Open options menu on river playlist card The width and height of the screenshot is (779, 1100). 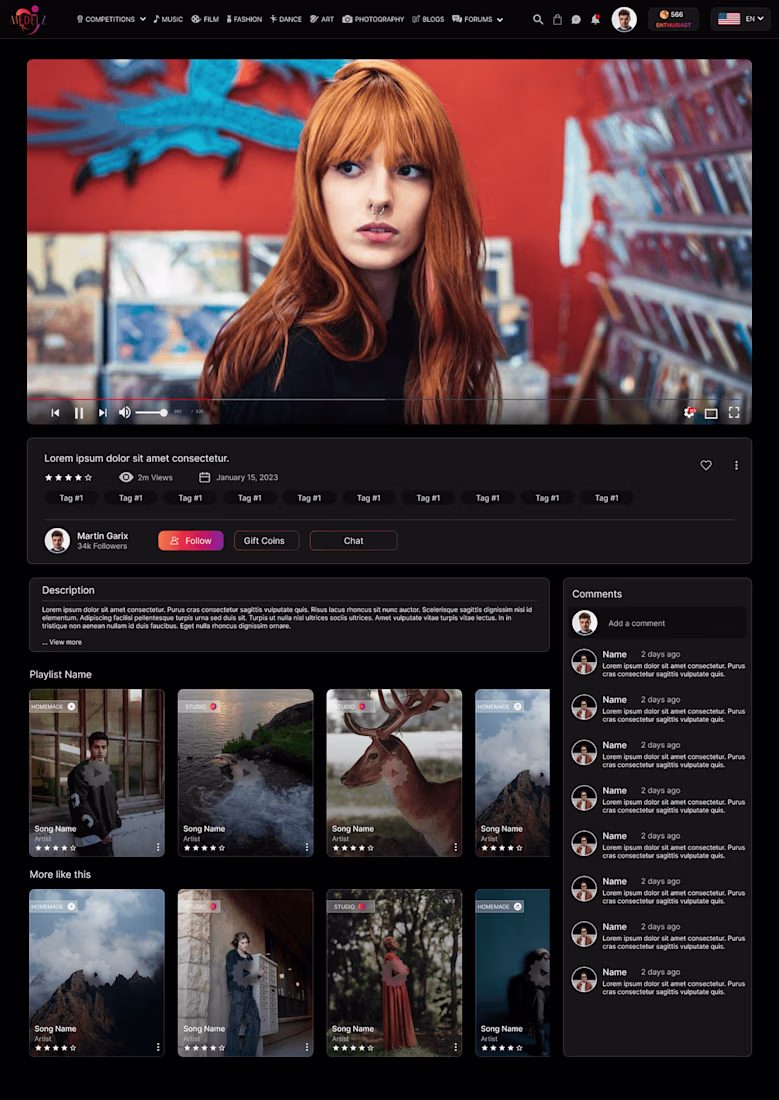(x=307, y=847)
